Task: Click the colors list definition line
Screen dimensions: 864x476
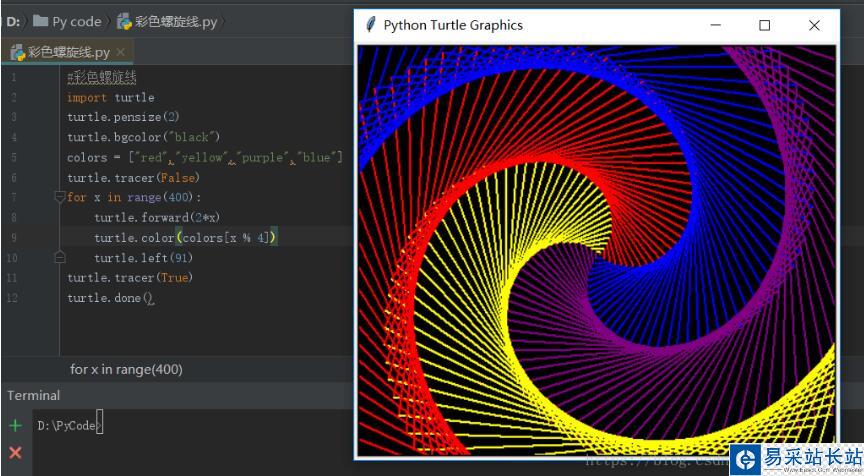Action: tap(204, 158)
